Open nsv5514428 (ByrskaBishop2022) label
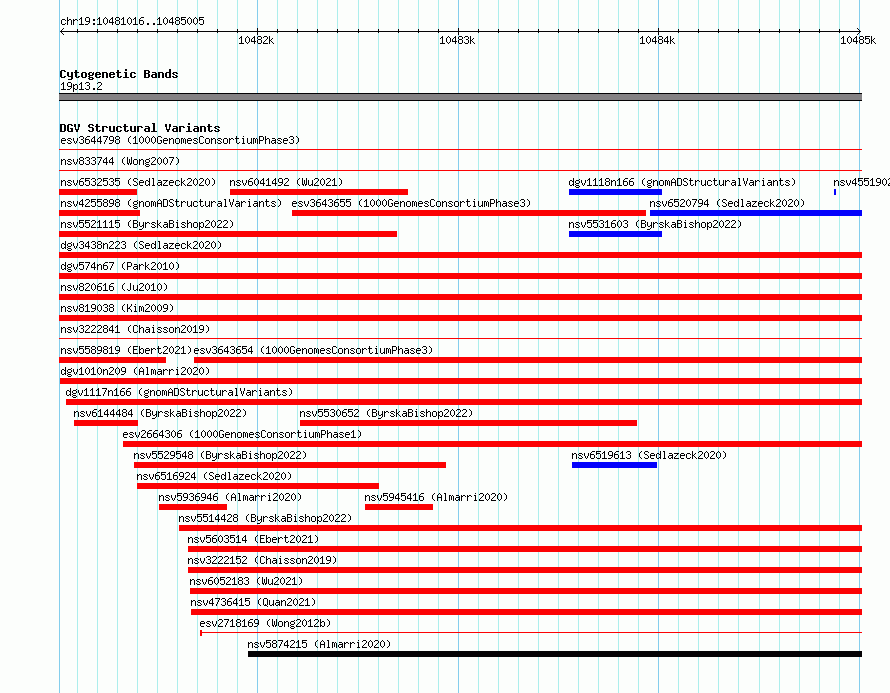Viewport: 890px width, 693px height. pos(265,518)
